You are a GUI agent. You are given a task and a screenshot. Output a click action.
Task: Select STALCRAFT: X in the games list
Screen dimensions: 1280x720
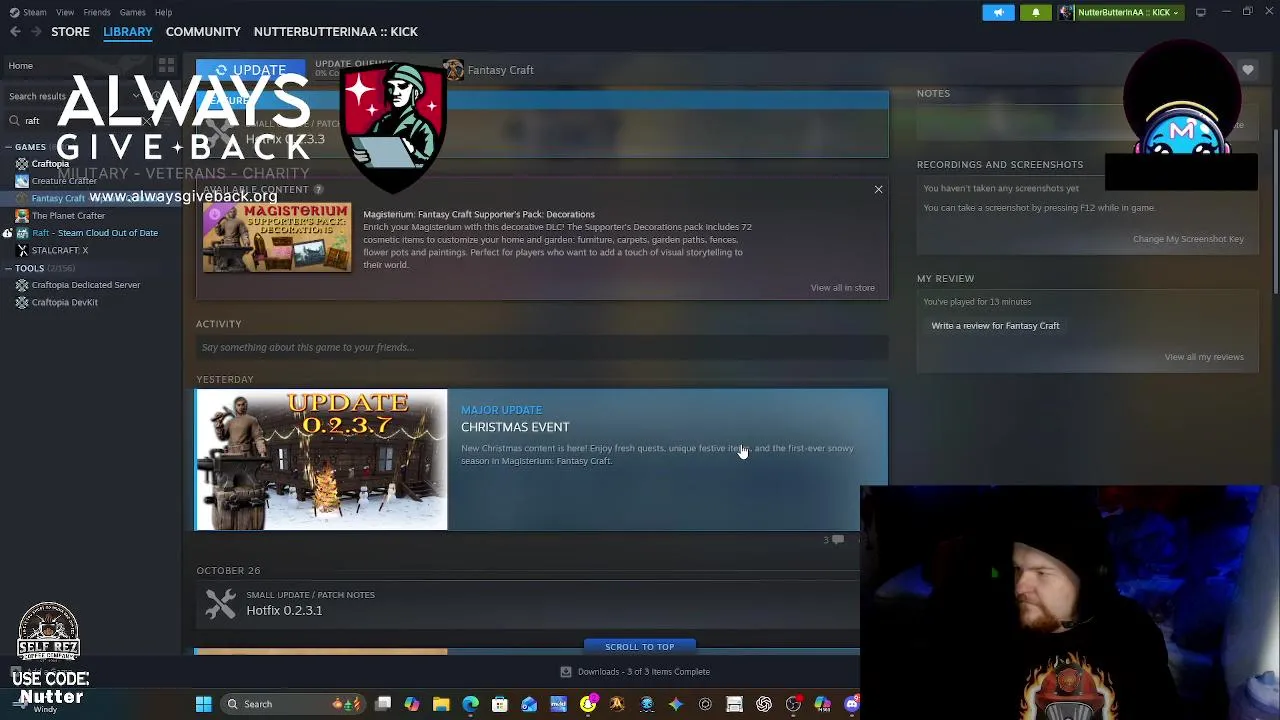pos(60,250)
